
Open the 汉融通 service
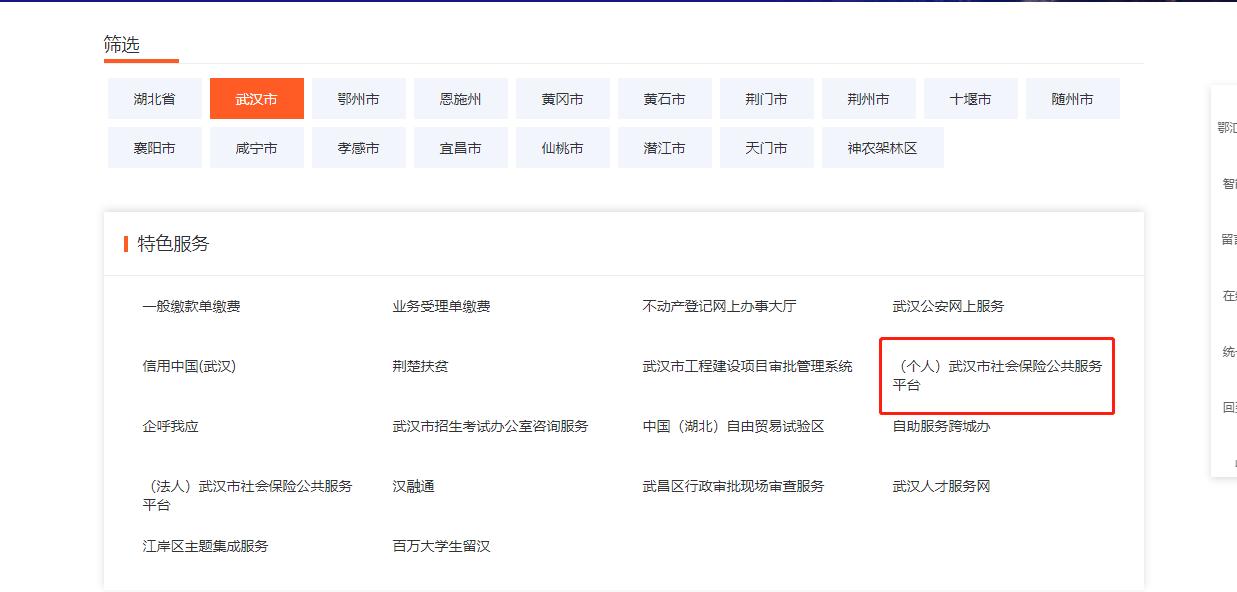[413, 486]
